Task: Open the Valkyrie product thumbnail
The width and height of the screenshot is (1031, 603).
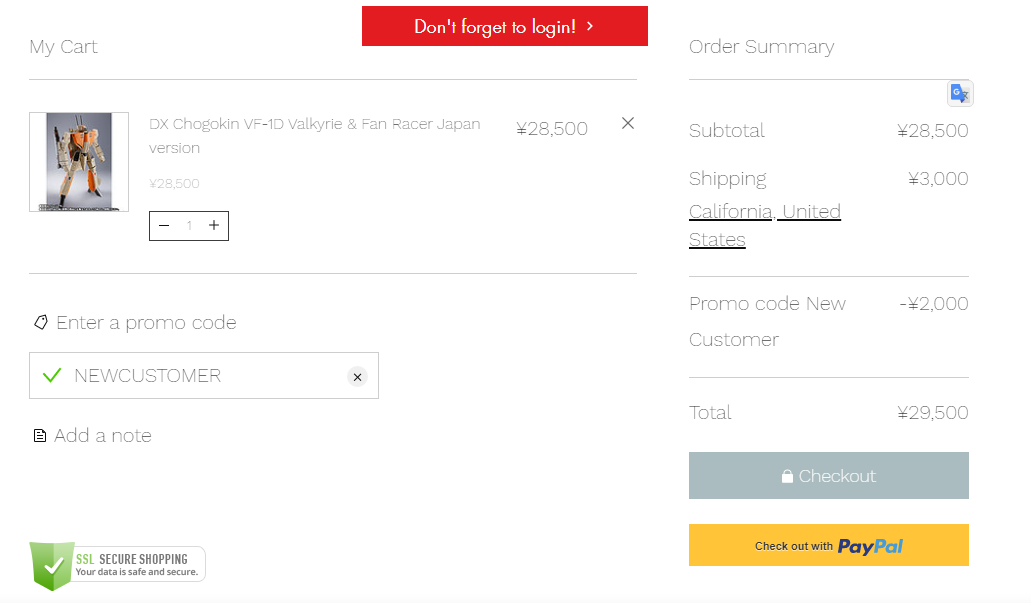Action: [x=79, y=162]
